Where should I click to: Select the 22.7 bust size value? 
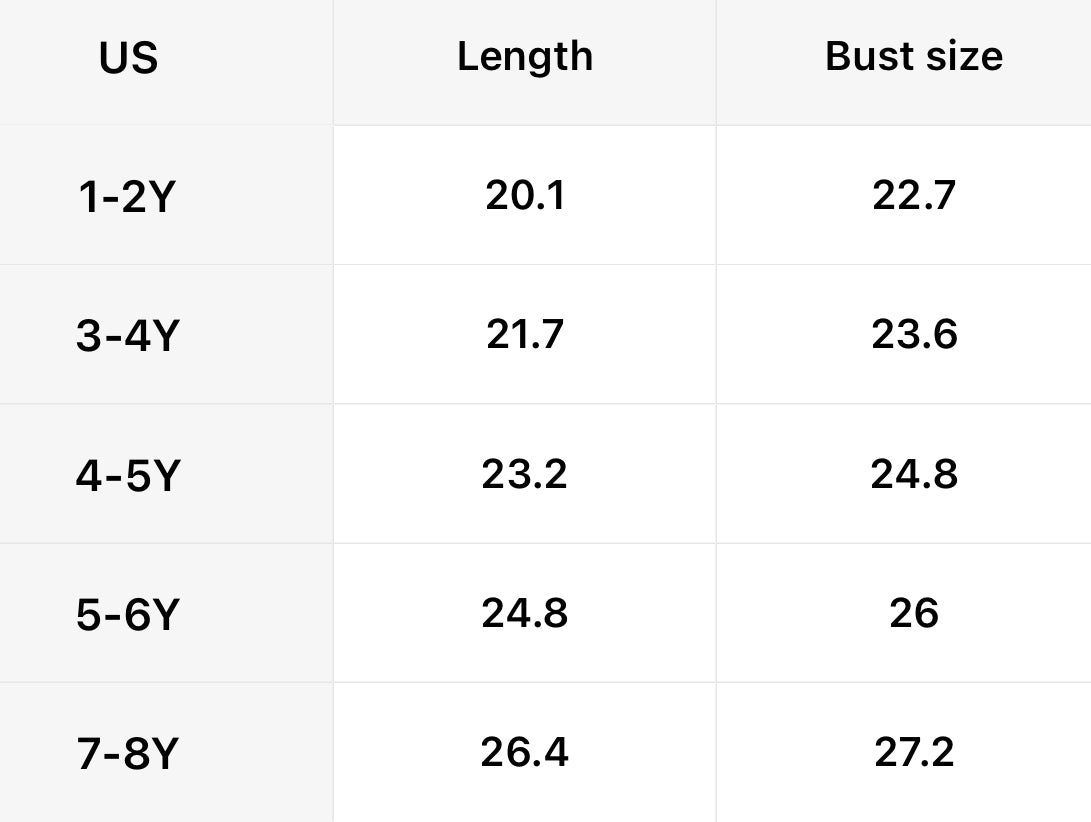pos(914,195)
